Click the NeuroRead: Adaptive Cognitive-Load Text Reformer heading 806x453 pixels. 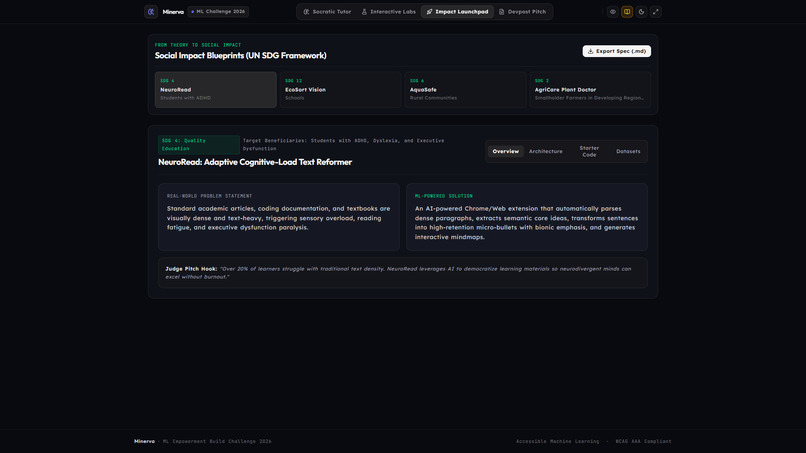(x=255, y=162)
